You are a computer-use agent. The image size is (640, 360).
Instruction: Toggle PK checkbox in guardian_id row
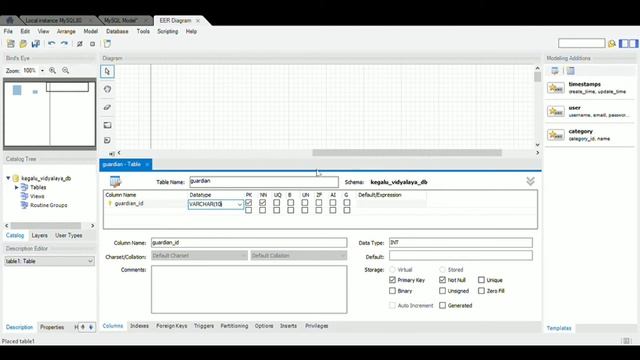[x=249, y=203]
